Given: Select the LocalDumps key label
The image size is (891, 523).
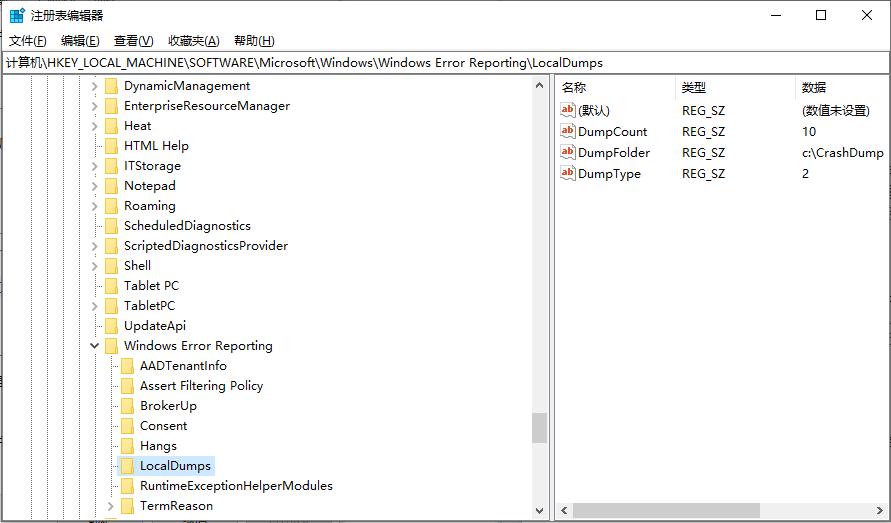Looking at the screenshot, I should pos(175,466).
